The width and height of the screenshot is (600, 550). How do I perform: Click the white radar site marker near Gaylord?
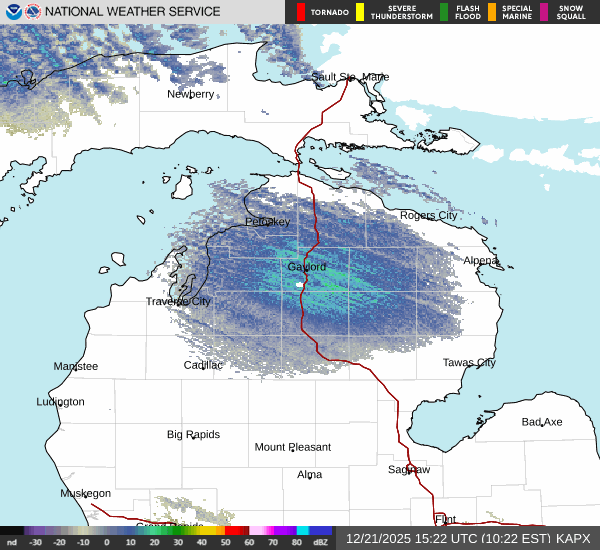pyautogui.click(x=300, y=285)
